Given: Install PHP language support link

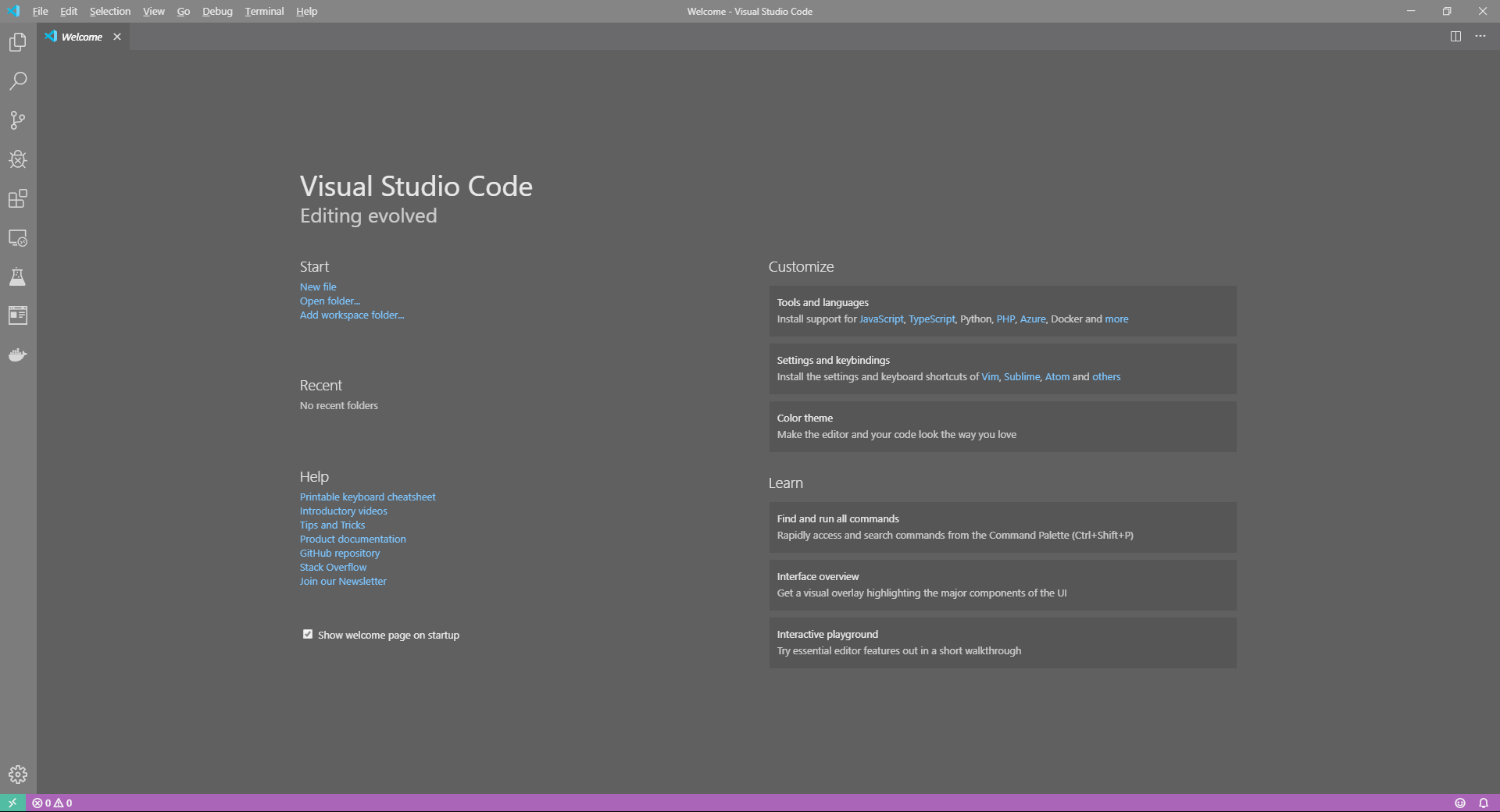Looking at the screenshot, I should (x=1005, y=319).
